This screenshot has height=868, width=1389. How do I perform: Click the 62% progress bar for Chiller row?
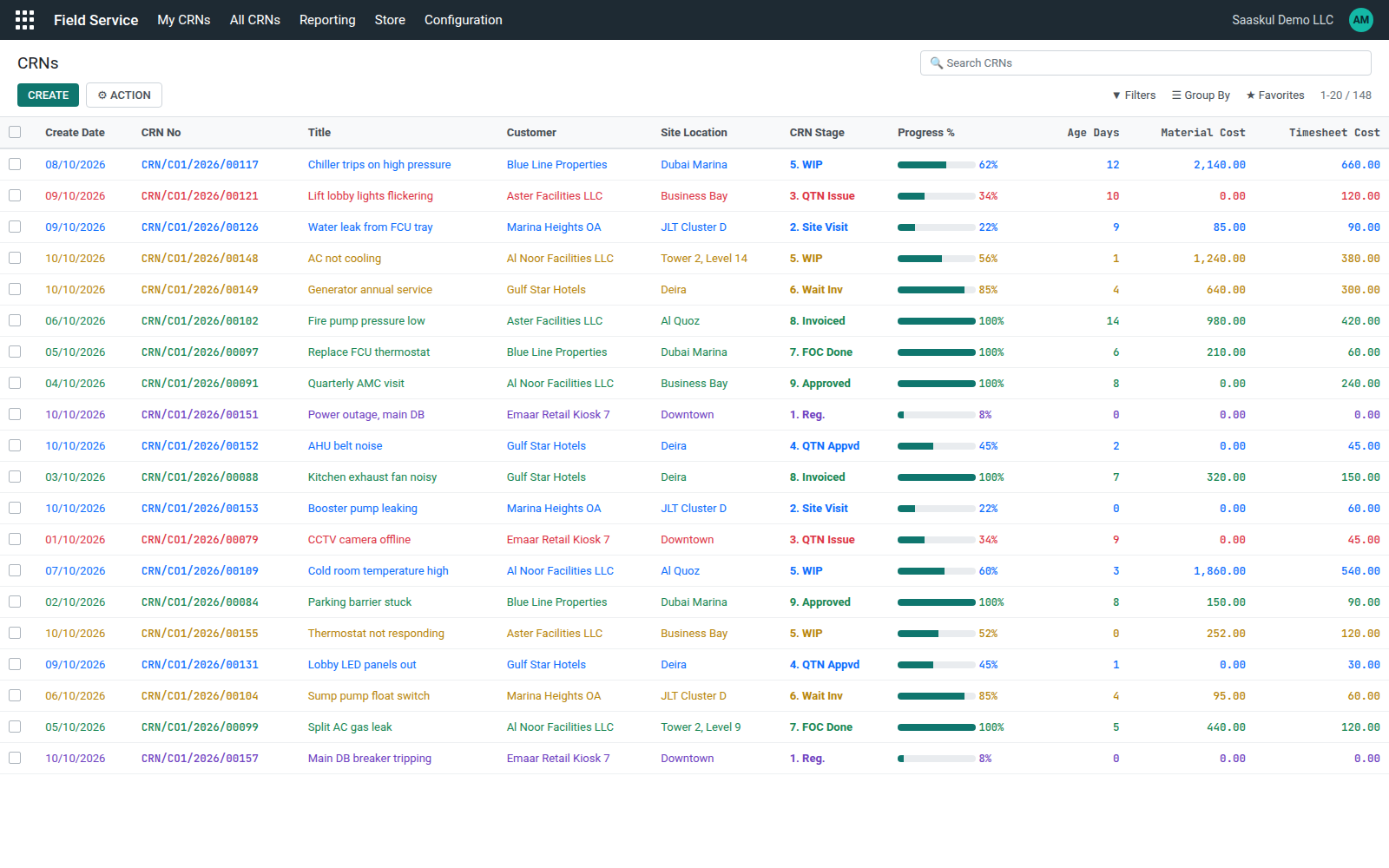(936, 165)
